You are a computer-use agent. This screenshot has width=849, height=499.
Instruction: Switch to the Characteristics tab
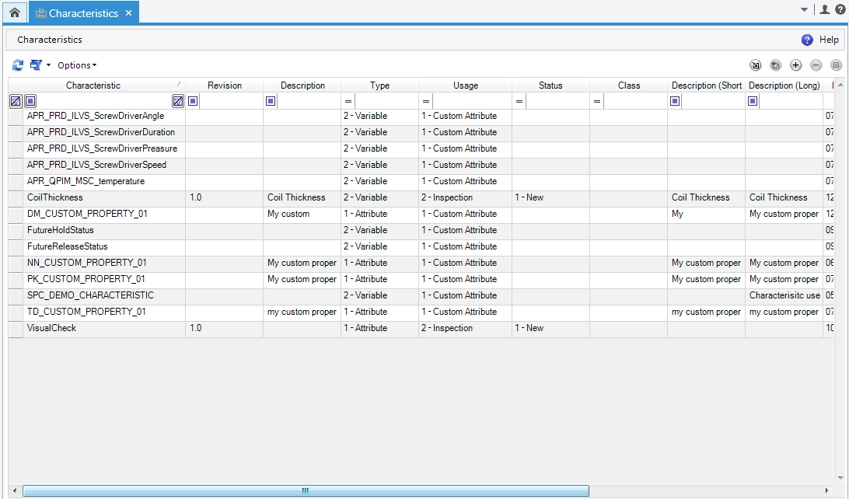[x=83, y=13]
